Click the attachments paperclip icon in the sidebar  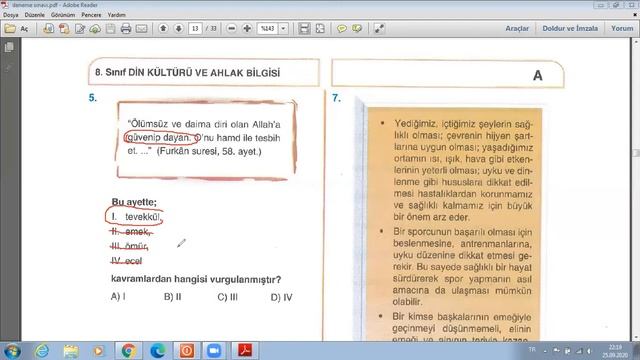click(x=9, y=67)
